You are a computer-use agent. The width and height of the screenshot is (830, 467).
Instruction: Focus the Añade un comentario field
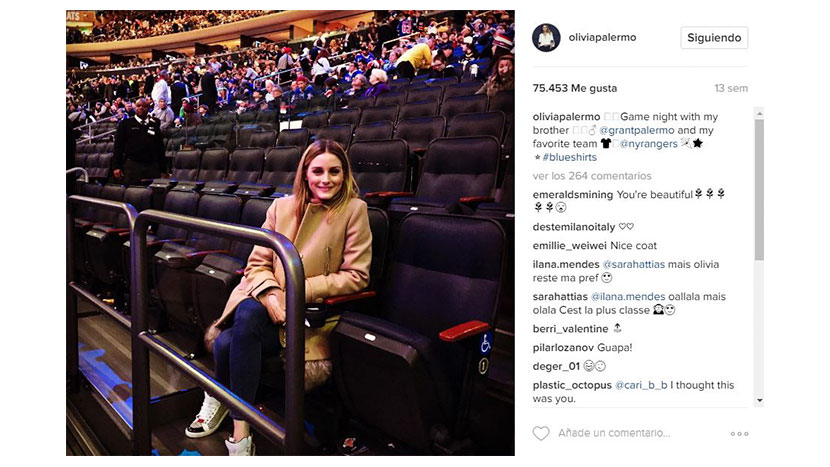pos(614,433)
